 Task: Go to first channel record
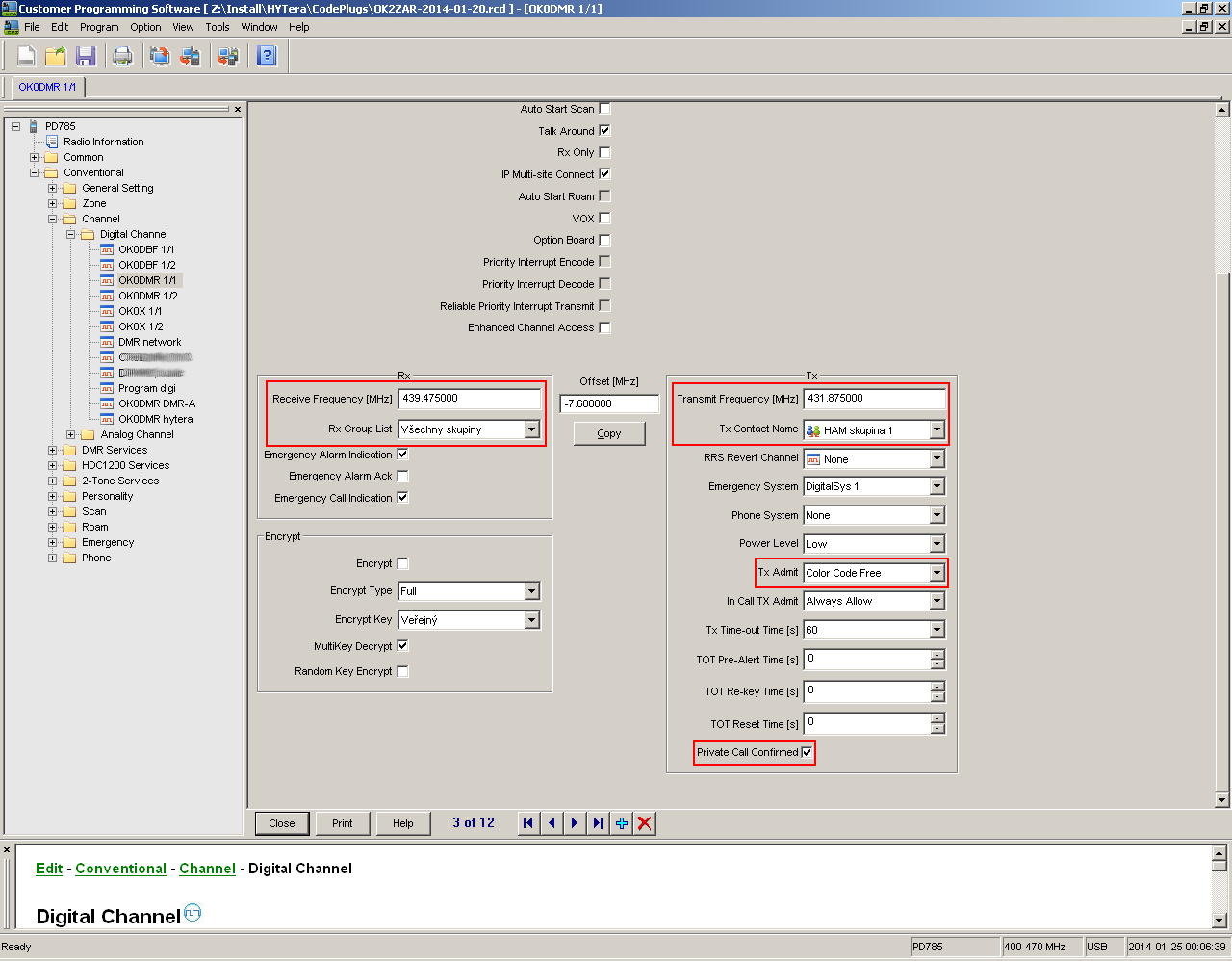[528, 823]
